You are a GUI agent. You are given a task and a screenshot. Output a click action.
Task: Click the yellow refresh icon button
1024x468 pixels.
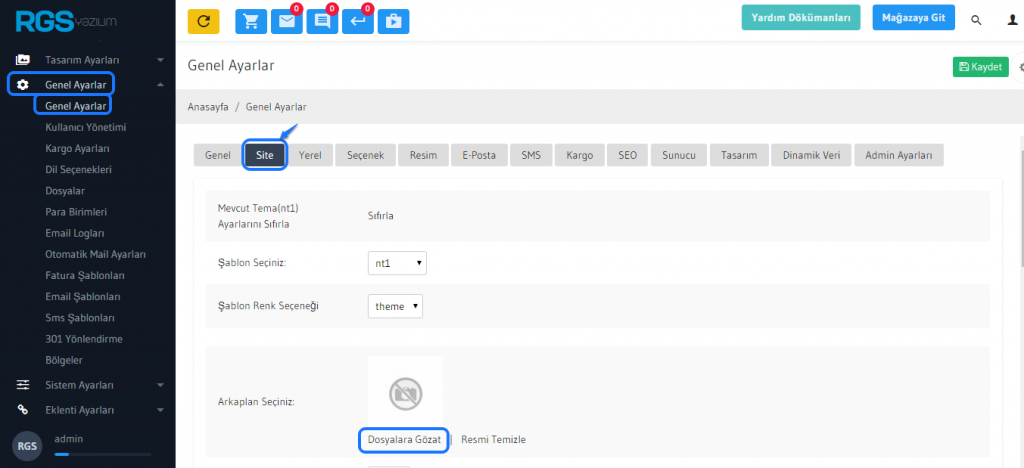pyautogui.click(x=203, y=20)
